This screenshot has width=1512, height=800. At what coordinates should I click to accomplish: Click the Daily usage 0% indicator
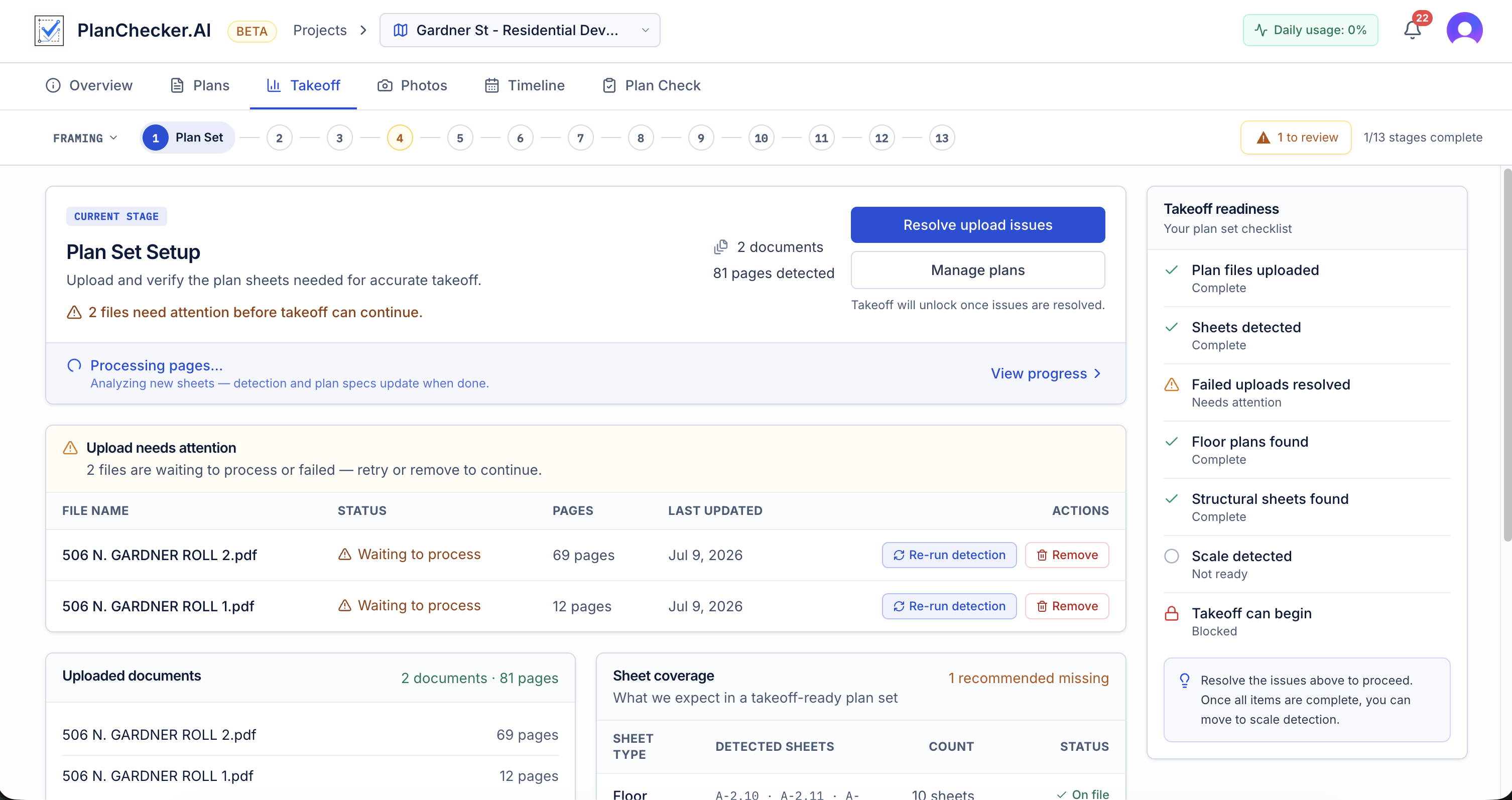1310,30
